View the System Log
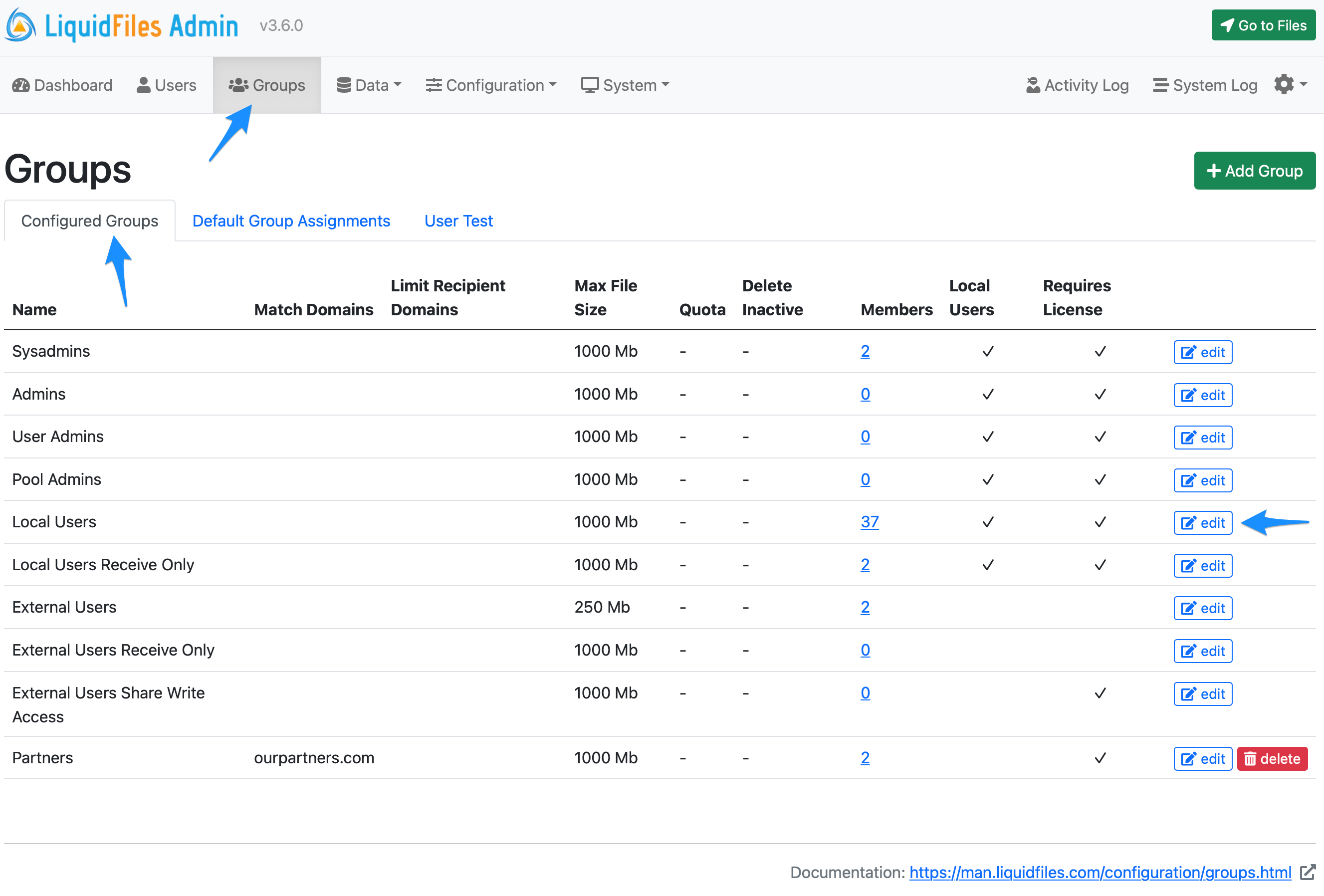 pos(1204,85)
